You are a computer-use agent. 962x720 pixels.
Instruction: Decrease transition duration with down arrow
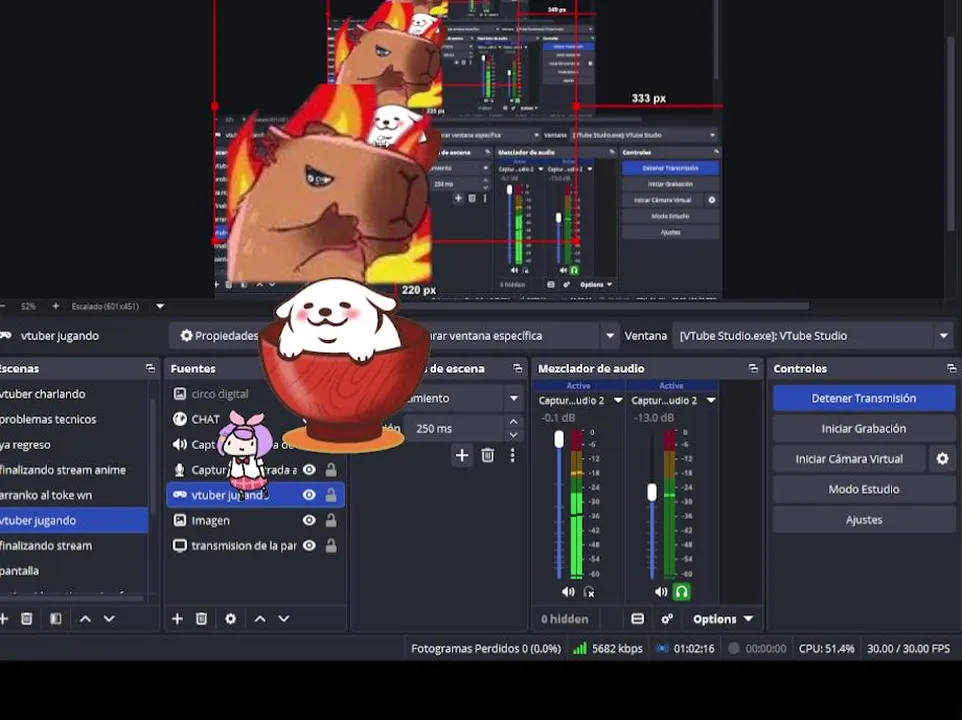tap(514, 435)
